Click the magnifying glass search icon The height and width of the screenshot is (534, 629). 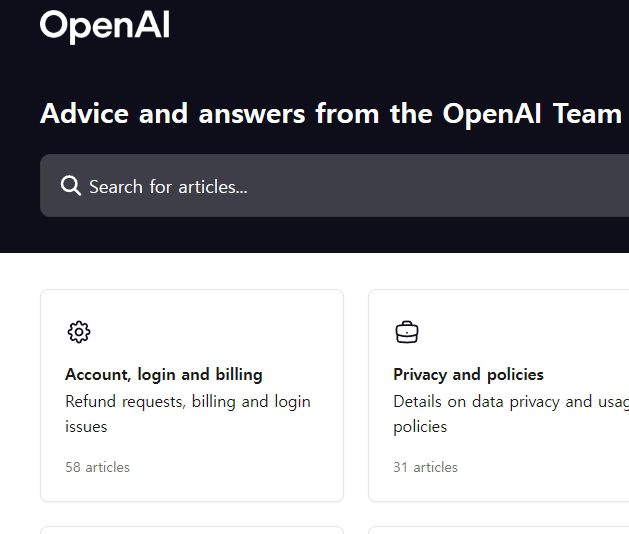[x=71, y=186]
